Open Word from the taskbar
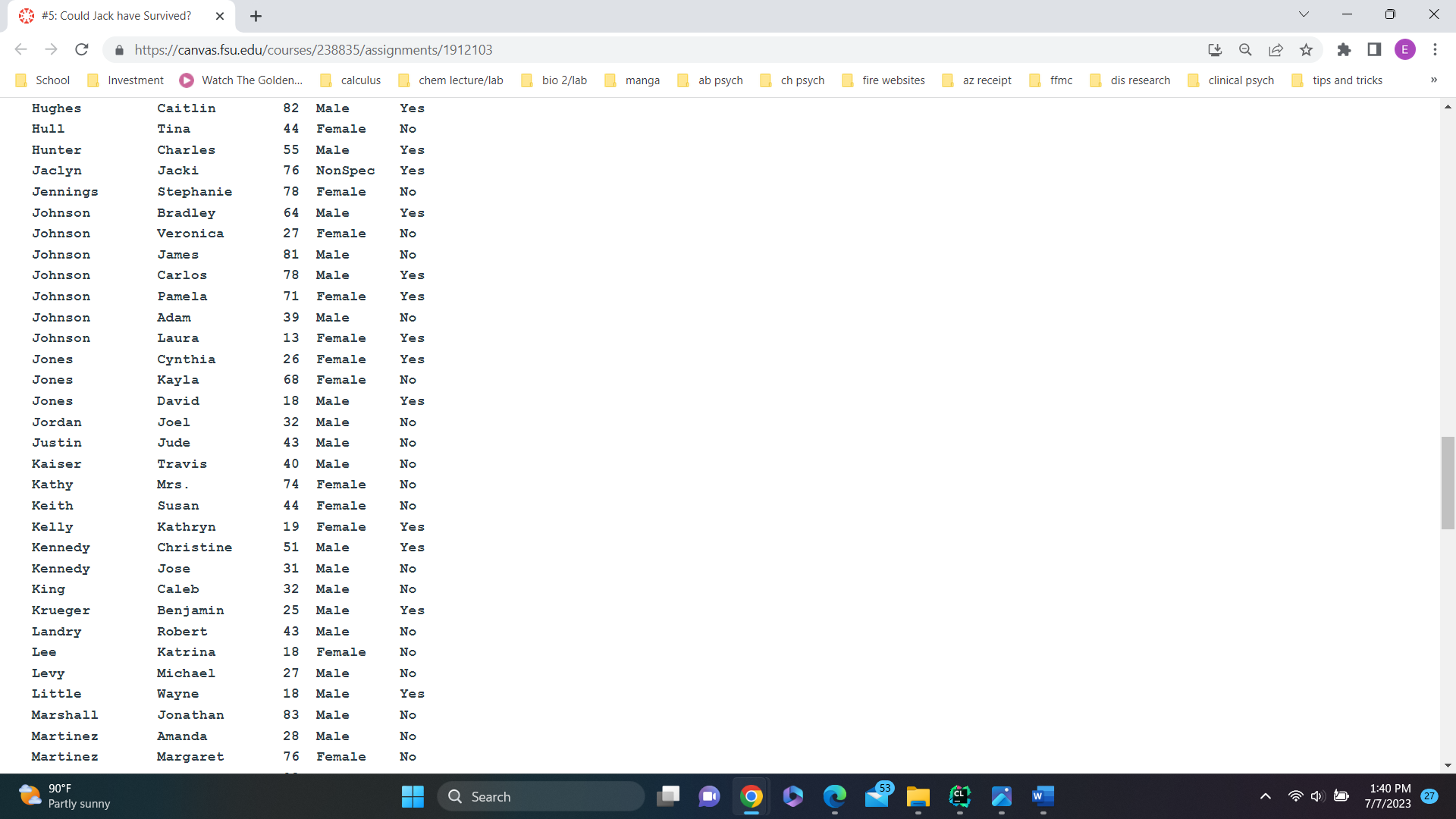 [x=1043, y=796]
